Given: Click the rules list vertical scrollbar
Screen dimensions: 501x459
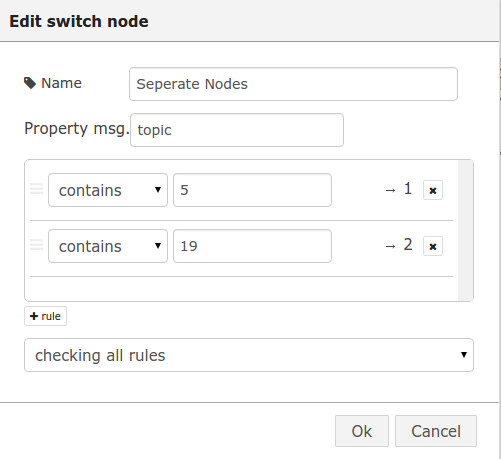Looking at the screenshot, I should point(465,230).
